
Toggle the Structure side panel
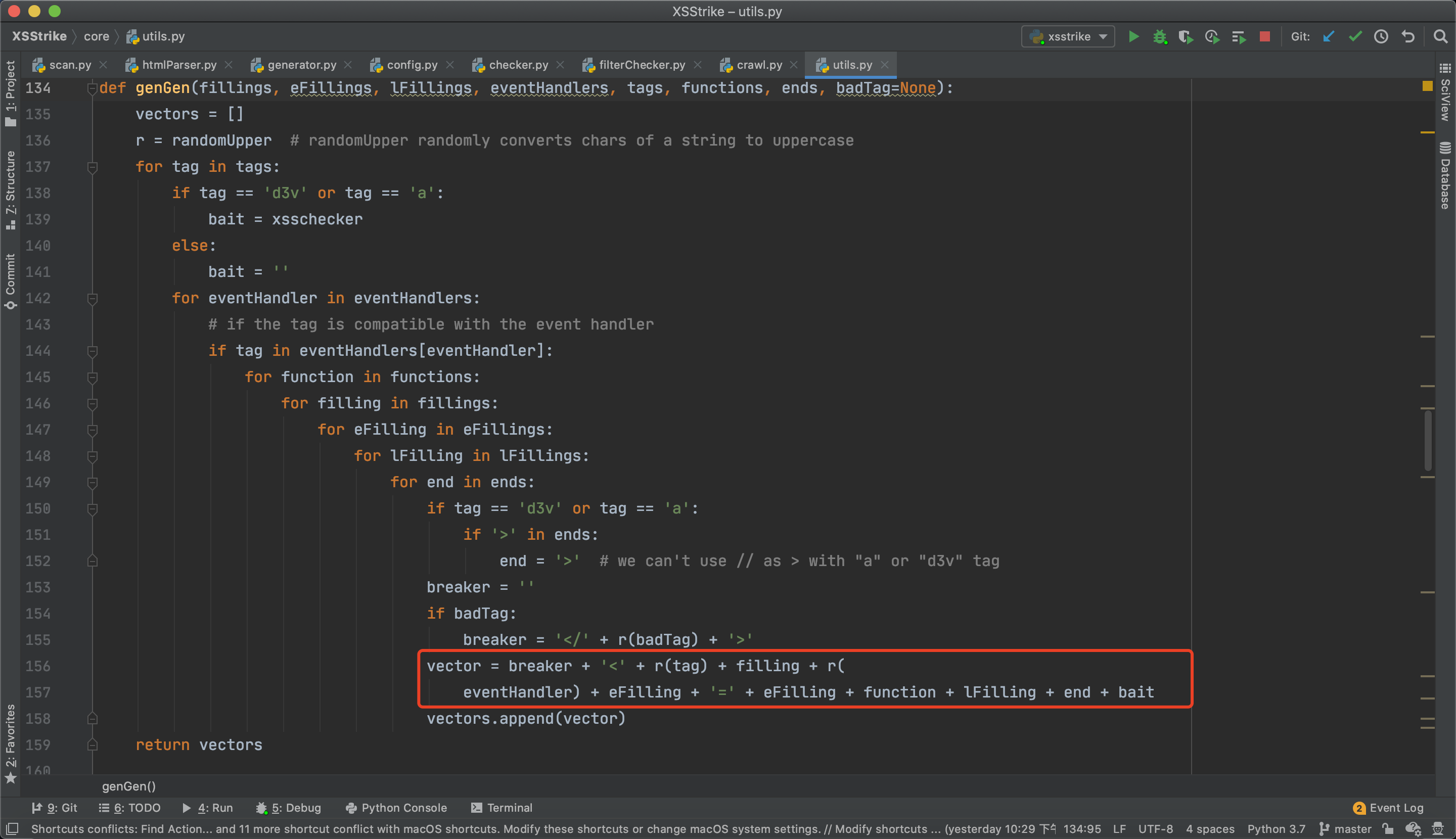(11, 189)
